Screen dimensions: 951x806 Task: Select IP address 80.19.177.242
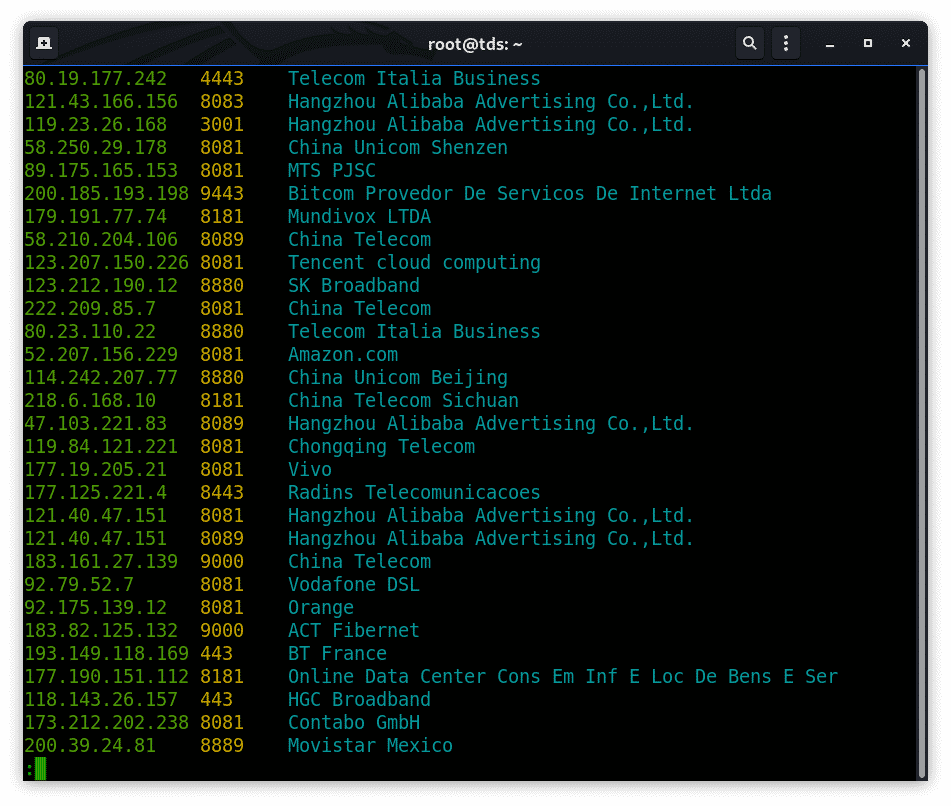(95, 79)
